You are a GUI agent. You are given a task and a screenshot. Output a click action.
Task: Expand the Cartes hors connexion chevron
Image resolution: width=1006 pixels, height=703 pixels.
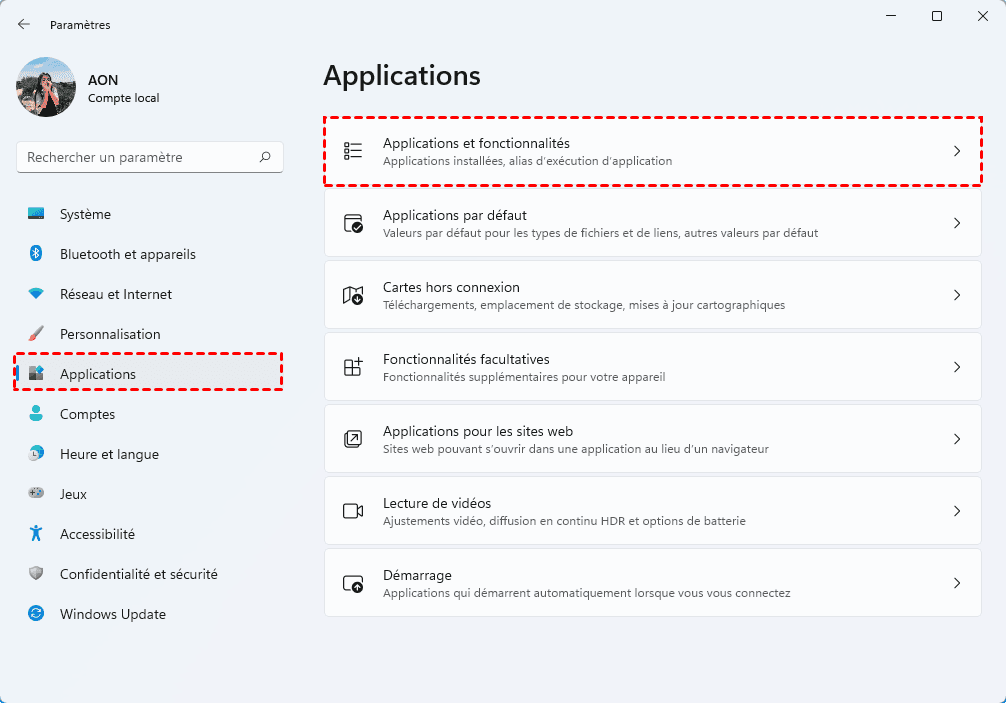tap(956, 295)
